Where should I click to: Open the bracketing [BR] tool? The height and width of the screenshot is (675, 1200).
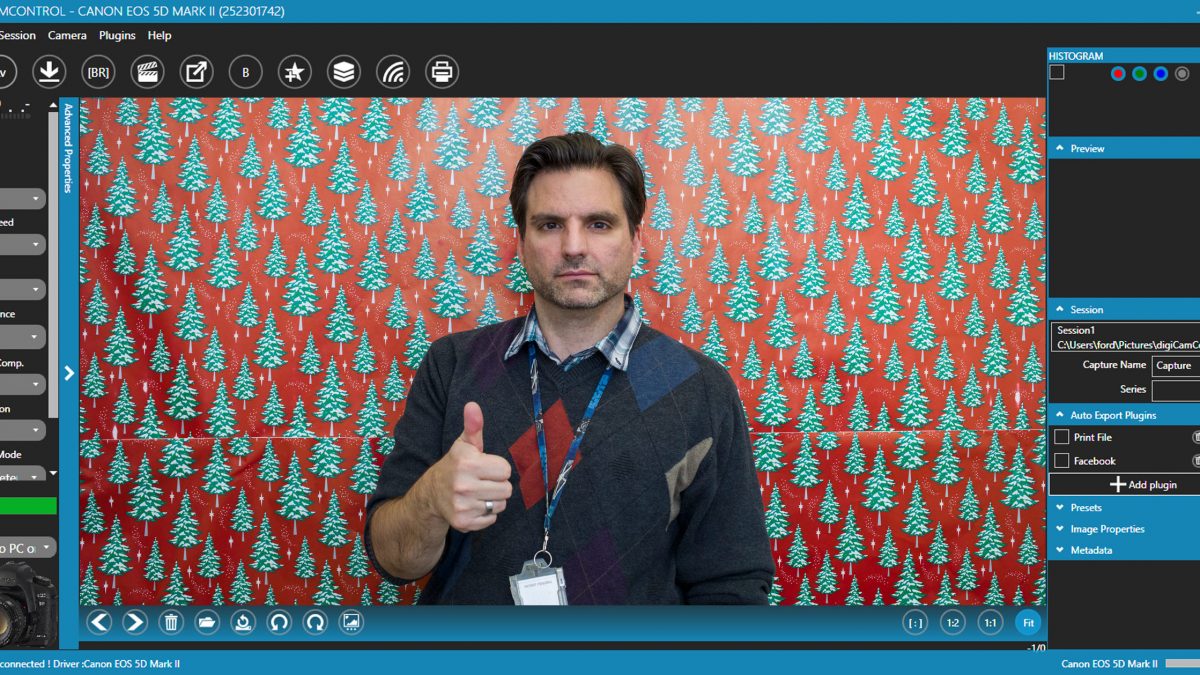tap(98, 72)
